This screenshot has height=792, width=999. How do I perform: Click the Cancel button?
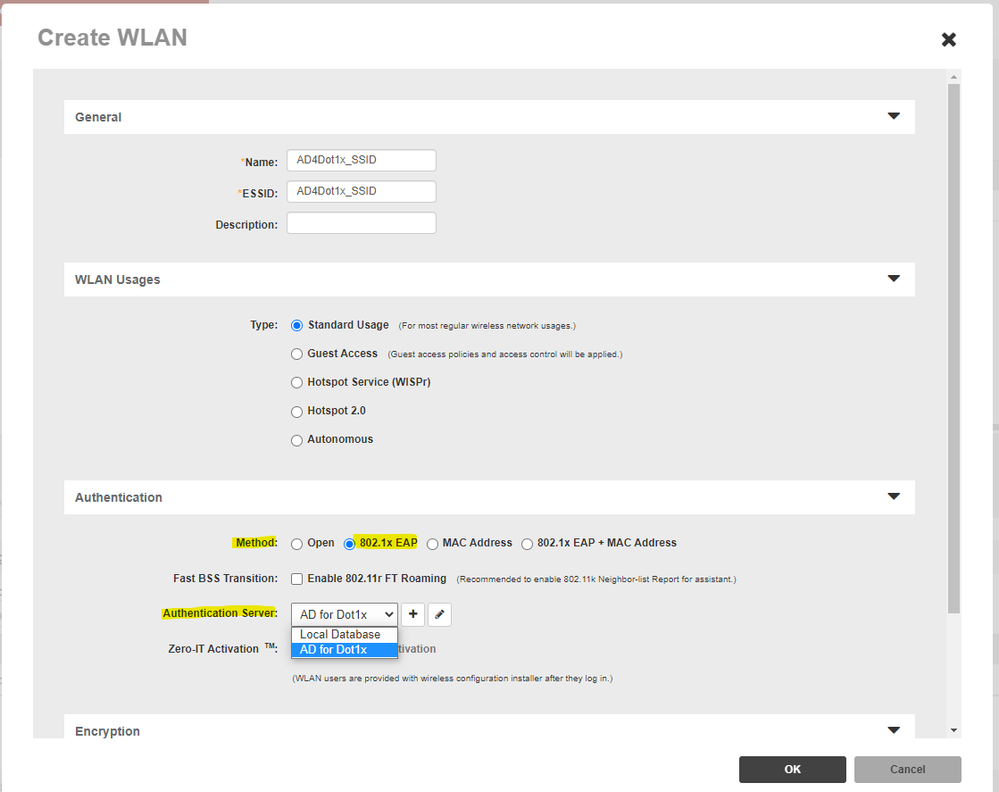tap(907, 769)
